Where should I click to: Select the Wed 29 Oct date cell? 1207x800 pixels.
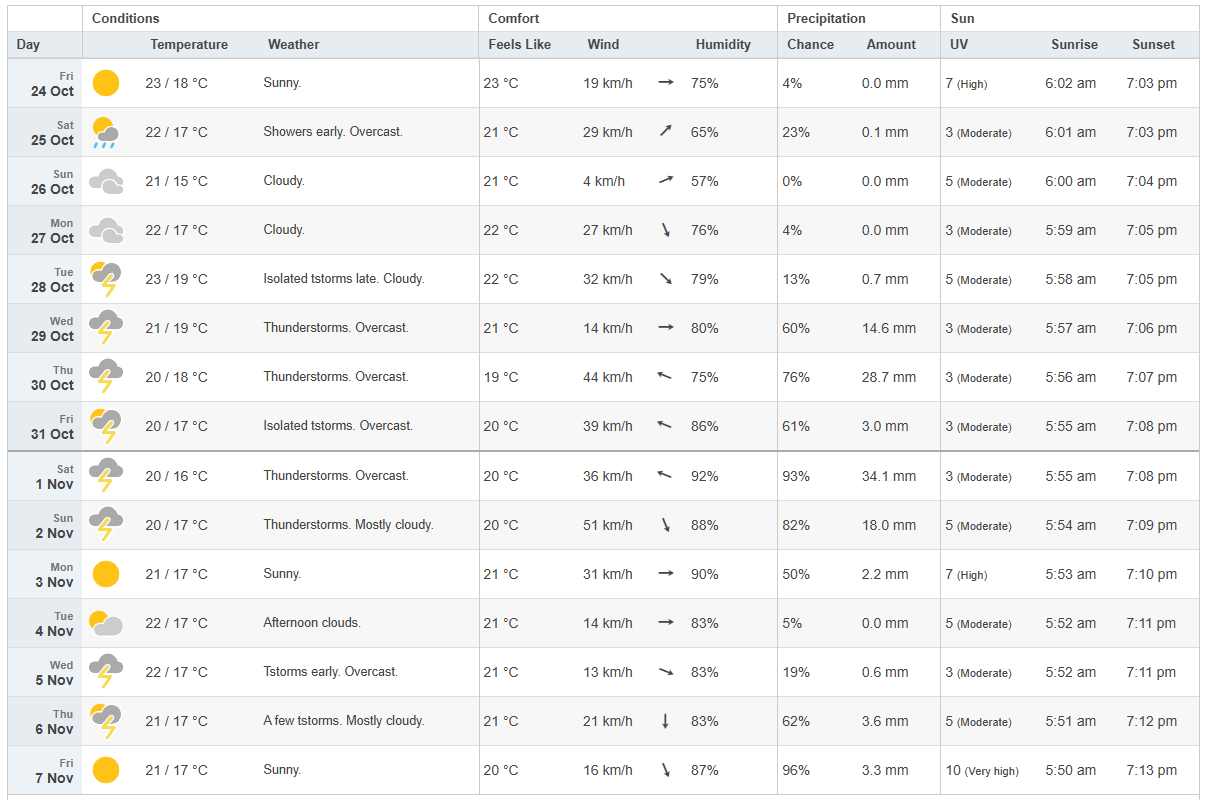(53, 329)
